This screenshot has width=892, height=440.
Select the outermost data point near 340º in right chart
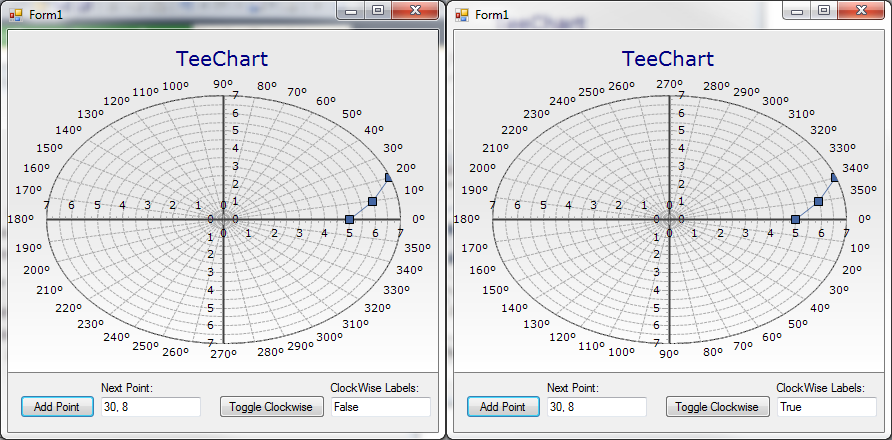pos(835,178)
